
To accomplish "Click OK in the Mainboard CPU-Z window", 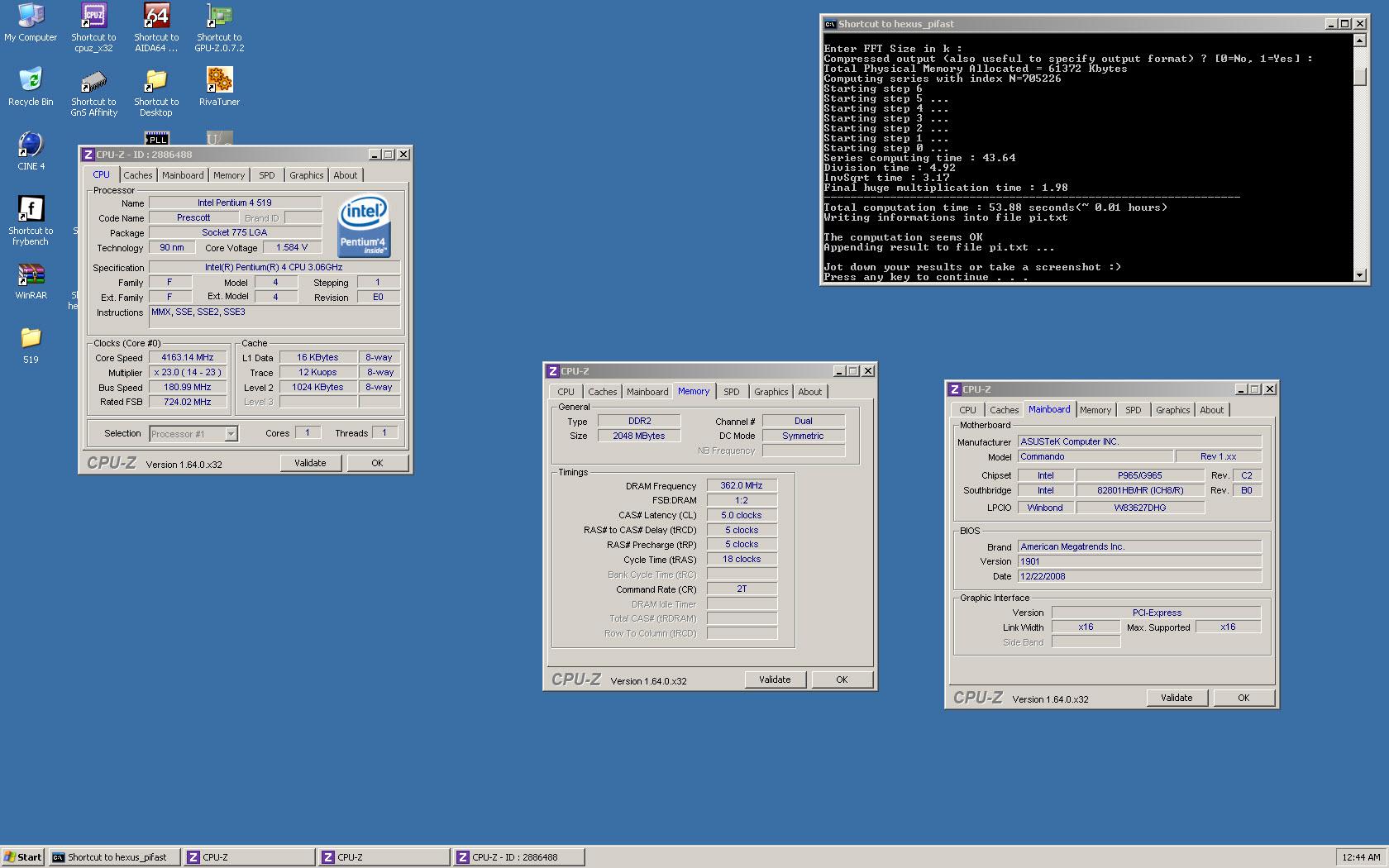I will tap(1243, 698).
